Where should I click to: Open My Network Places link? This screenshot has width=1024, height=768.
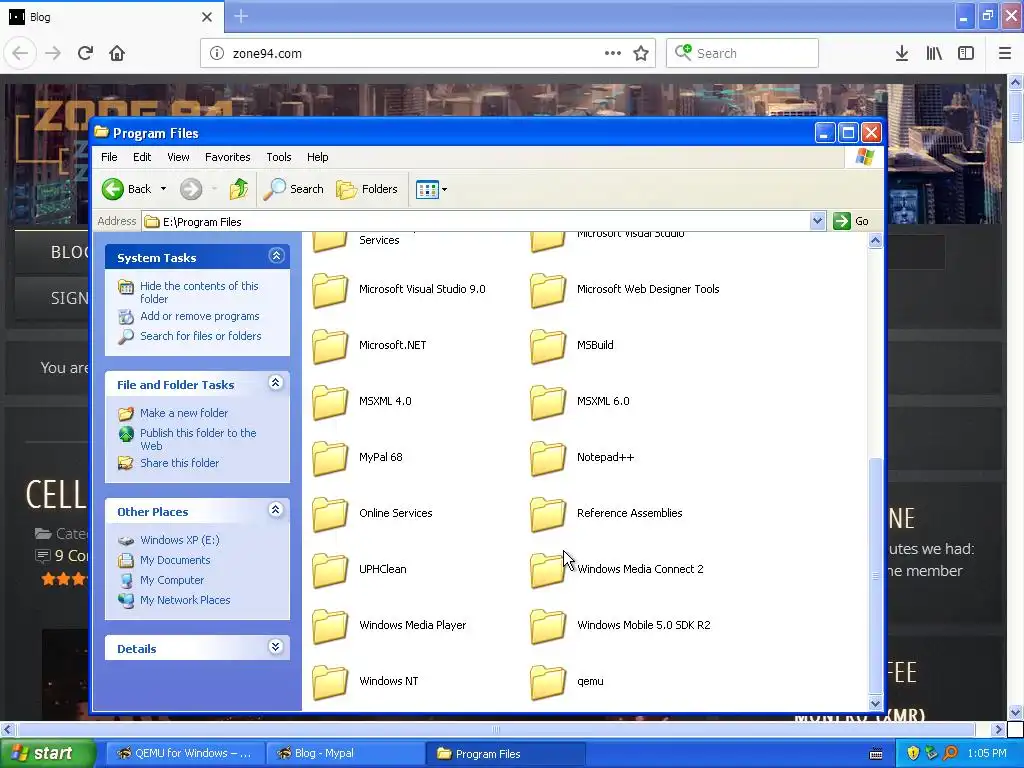tap(185, 600)
